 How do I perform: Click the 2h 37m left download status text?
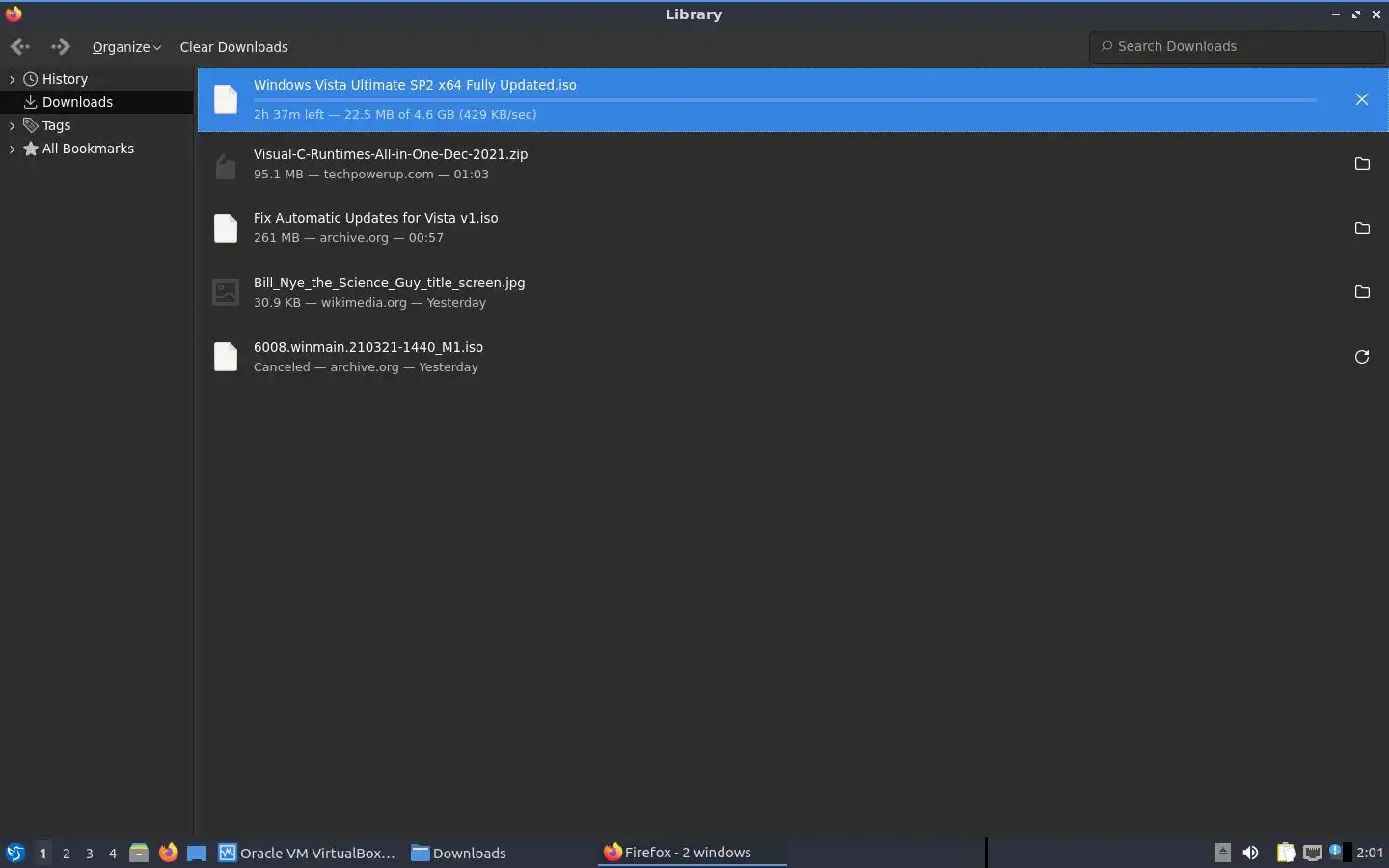click(395, 114)
